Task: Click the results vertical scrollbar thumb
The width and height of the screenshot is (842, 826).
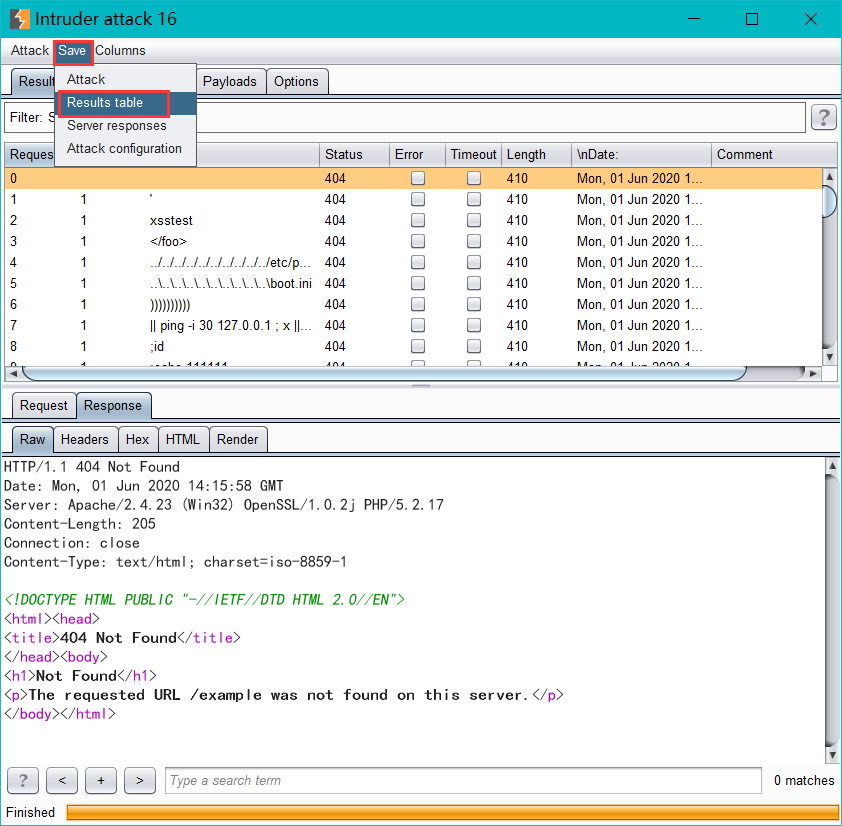Action: click(830, 201)
